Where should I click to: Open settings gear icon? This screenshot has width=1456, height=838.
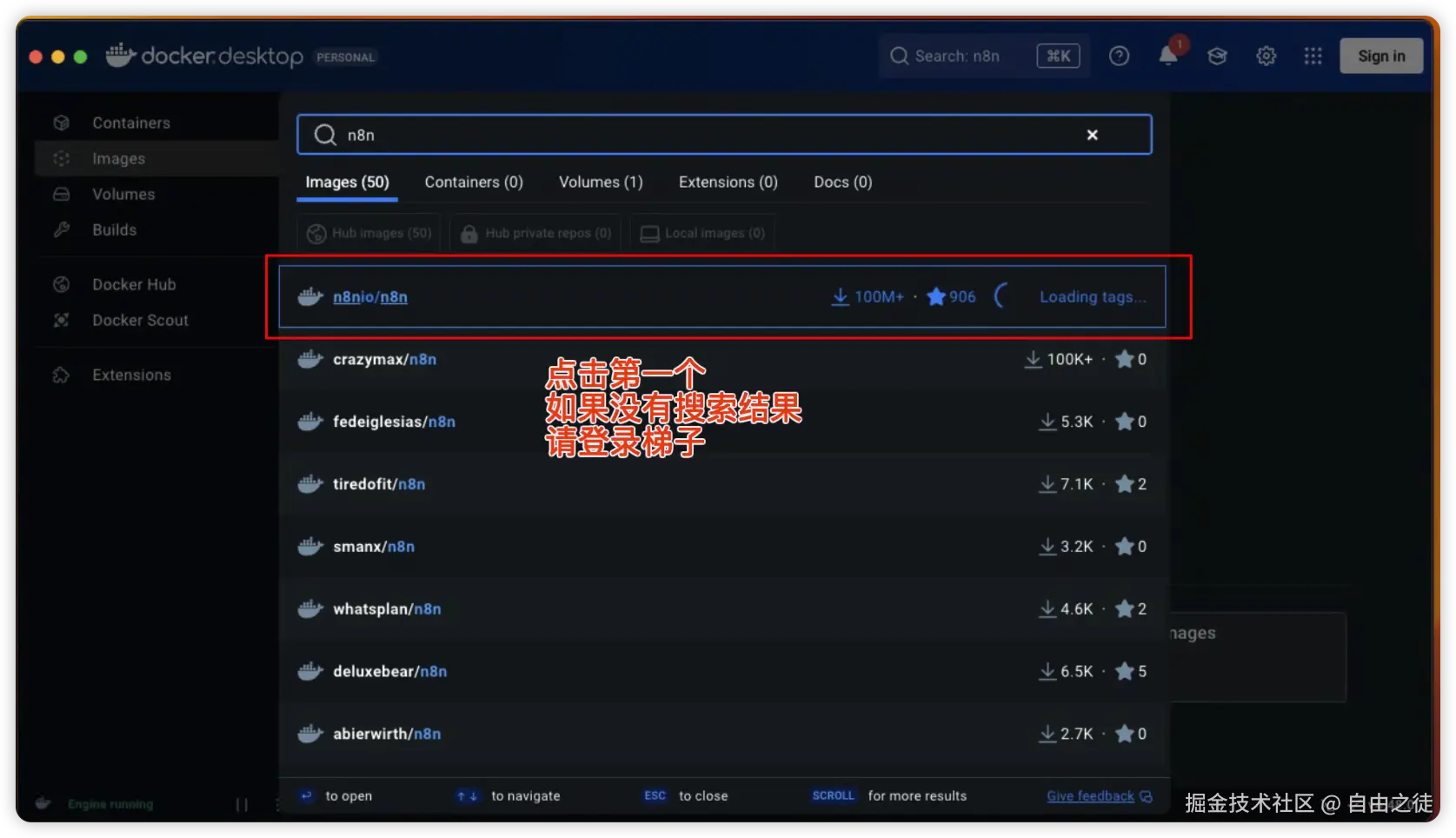pyautogui.click(x=1266, y=56)
